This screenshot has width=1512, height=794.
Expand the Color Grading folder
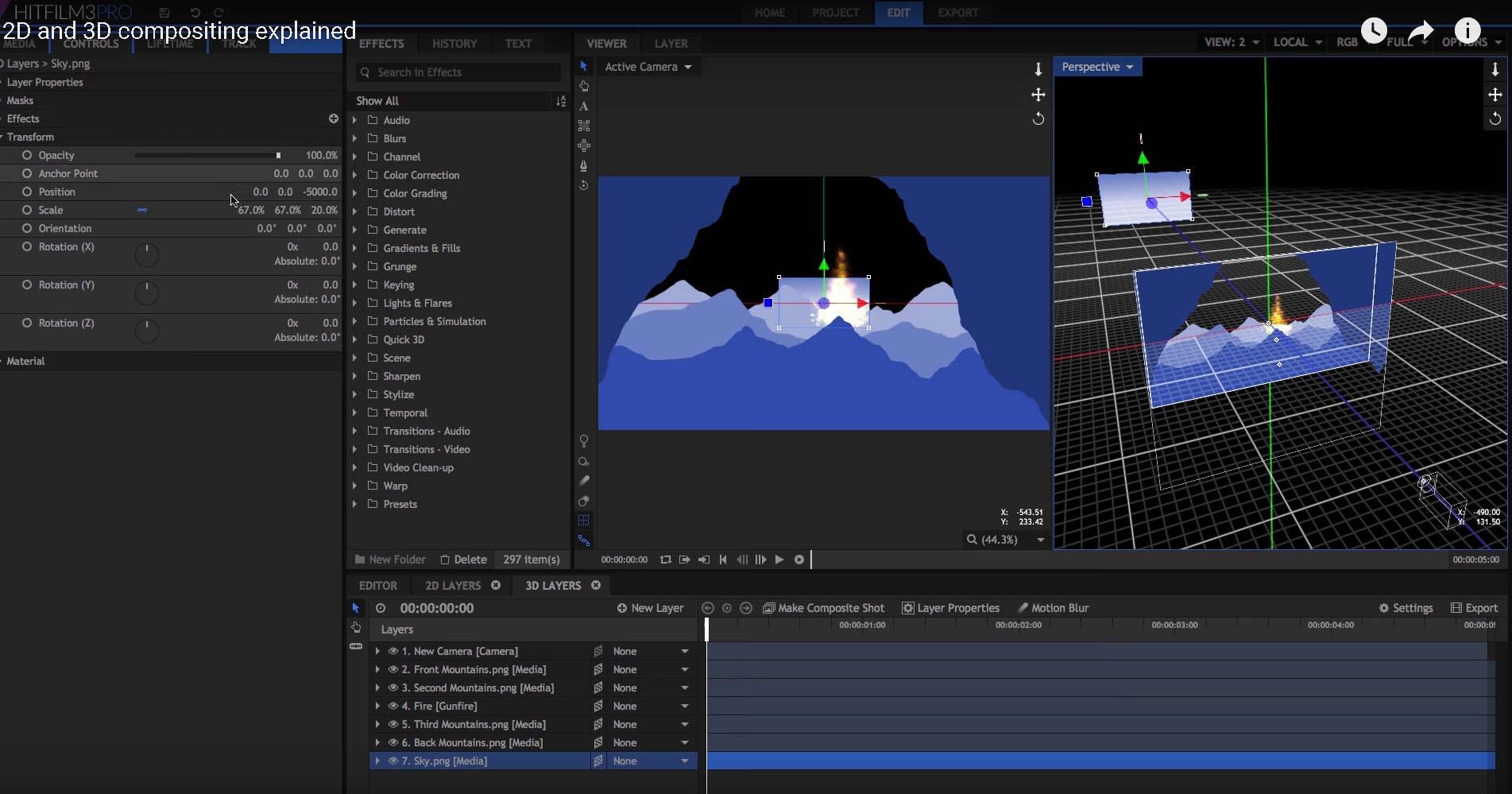pyautogui.click(x=354, y=193)
